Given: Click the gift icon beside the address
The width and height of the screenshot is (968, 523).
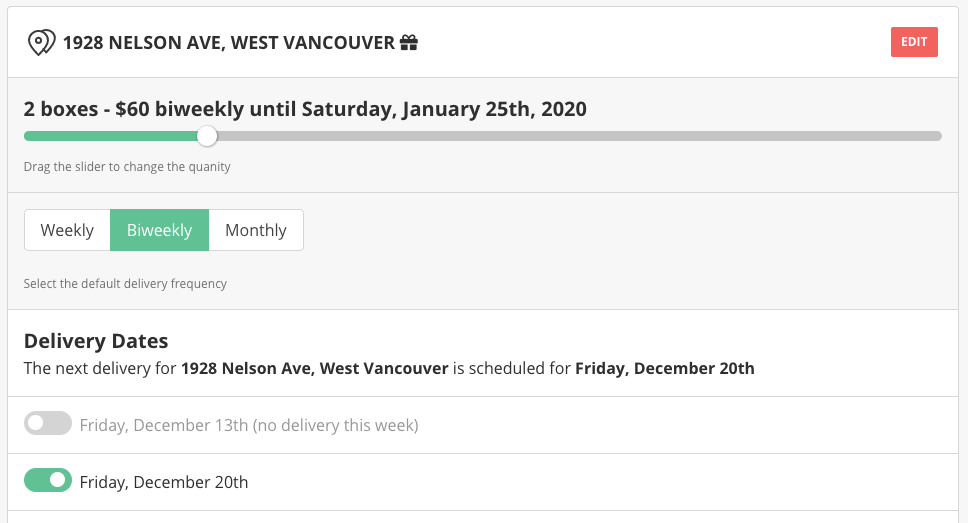Looking at the screenshot, I should (409, 43).
